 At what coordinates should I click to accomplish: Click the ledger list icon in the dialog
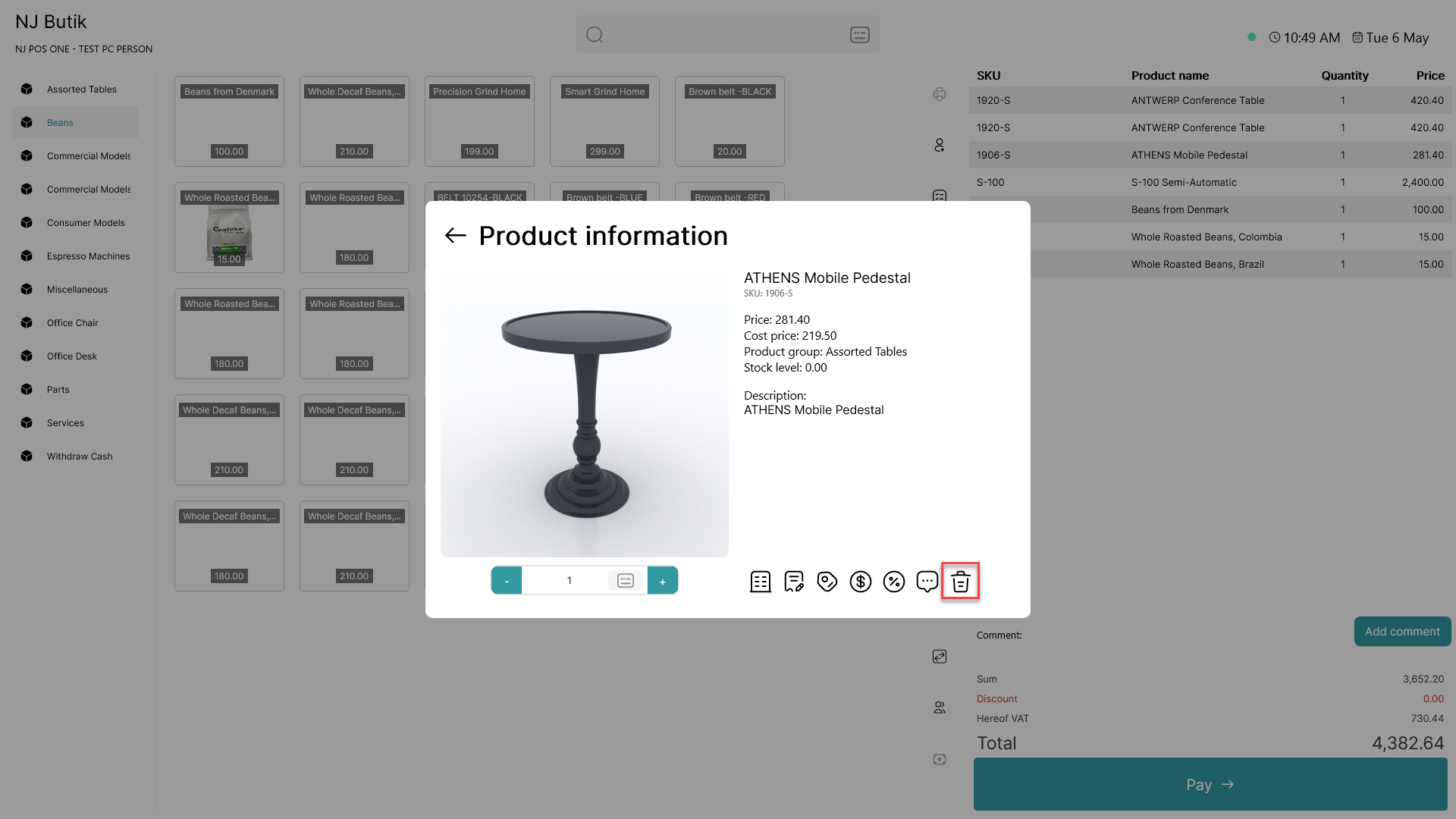(x=760, y=582)
